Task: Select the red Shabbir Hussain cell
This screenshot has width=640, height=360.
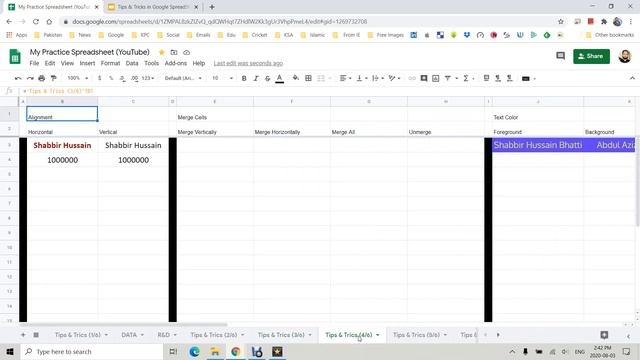Action: 62,145
